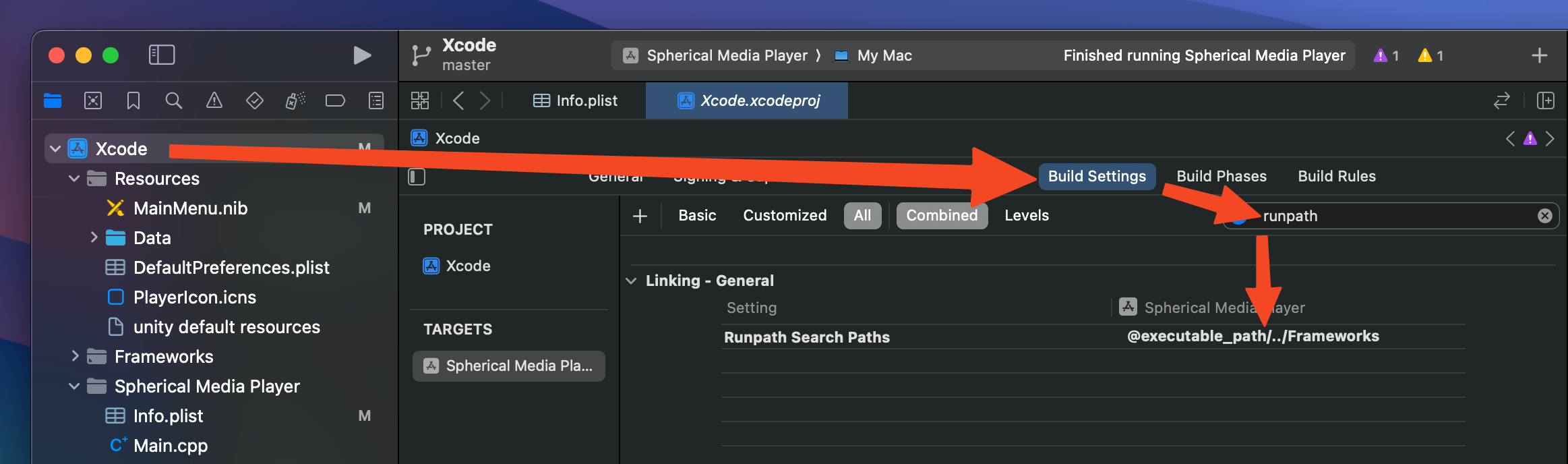Image resolution: width=1568 pixels, height=464 pixels.
Task: Clear the runpath search field
Action: [x=1544, y=216]
